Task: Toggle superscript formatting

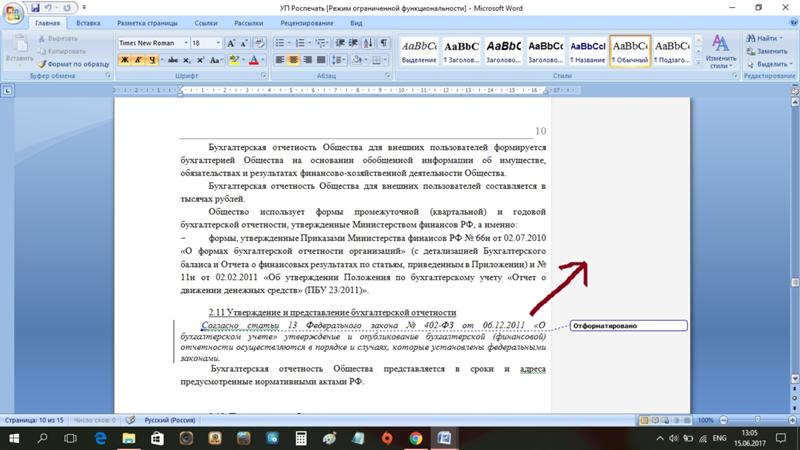Action: coord(201,60)
